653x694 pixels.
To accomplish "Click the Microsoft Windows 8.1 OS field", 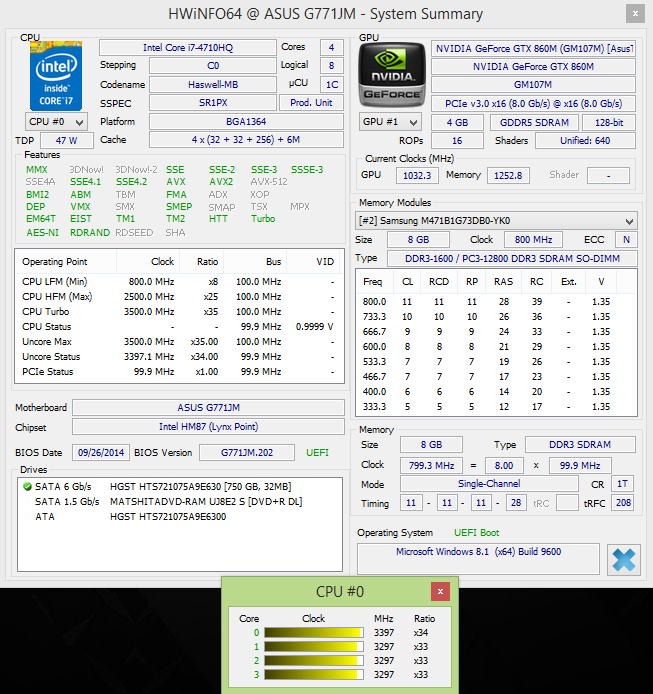I will coord(478,559).
